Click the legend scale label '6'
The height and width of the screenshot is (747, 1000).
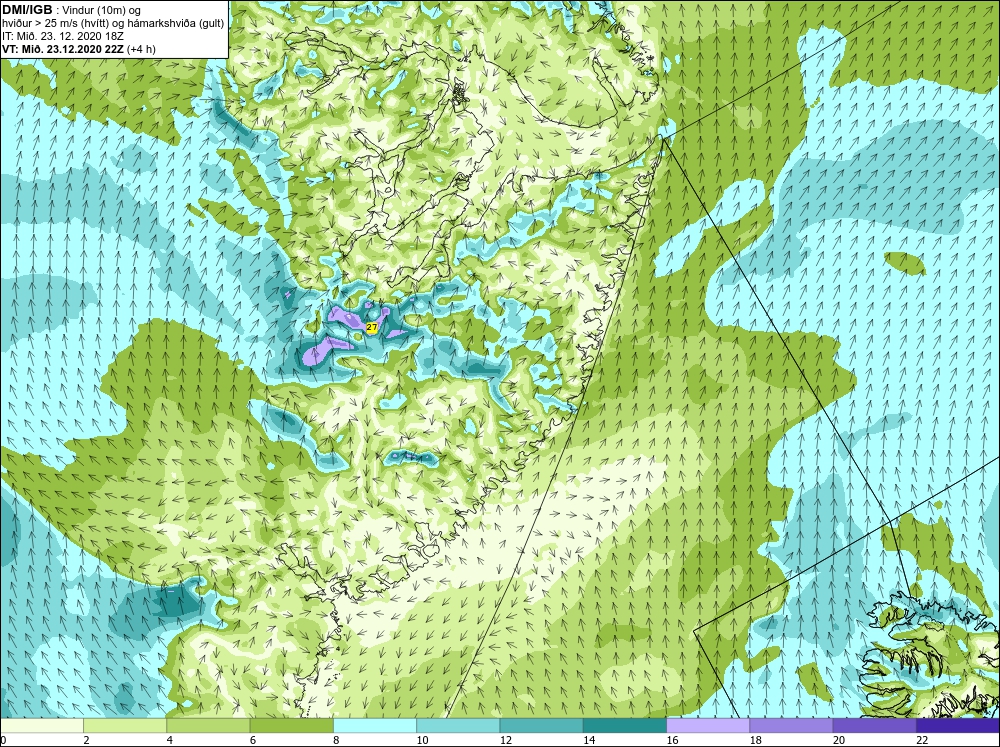pyautogui.click(x=253, y=740)
